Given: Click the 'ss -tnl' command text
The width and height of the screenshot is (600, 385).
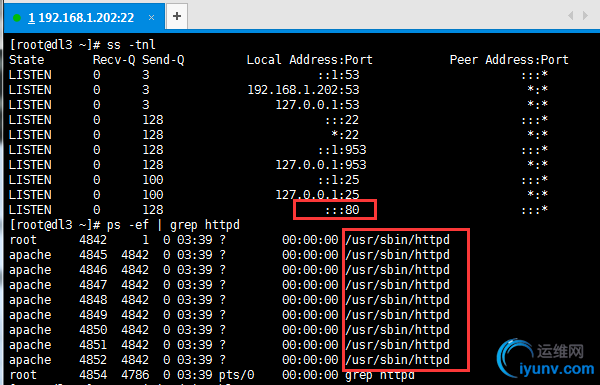Looking at the screenshot, I should [x=131, y=45].
